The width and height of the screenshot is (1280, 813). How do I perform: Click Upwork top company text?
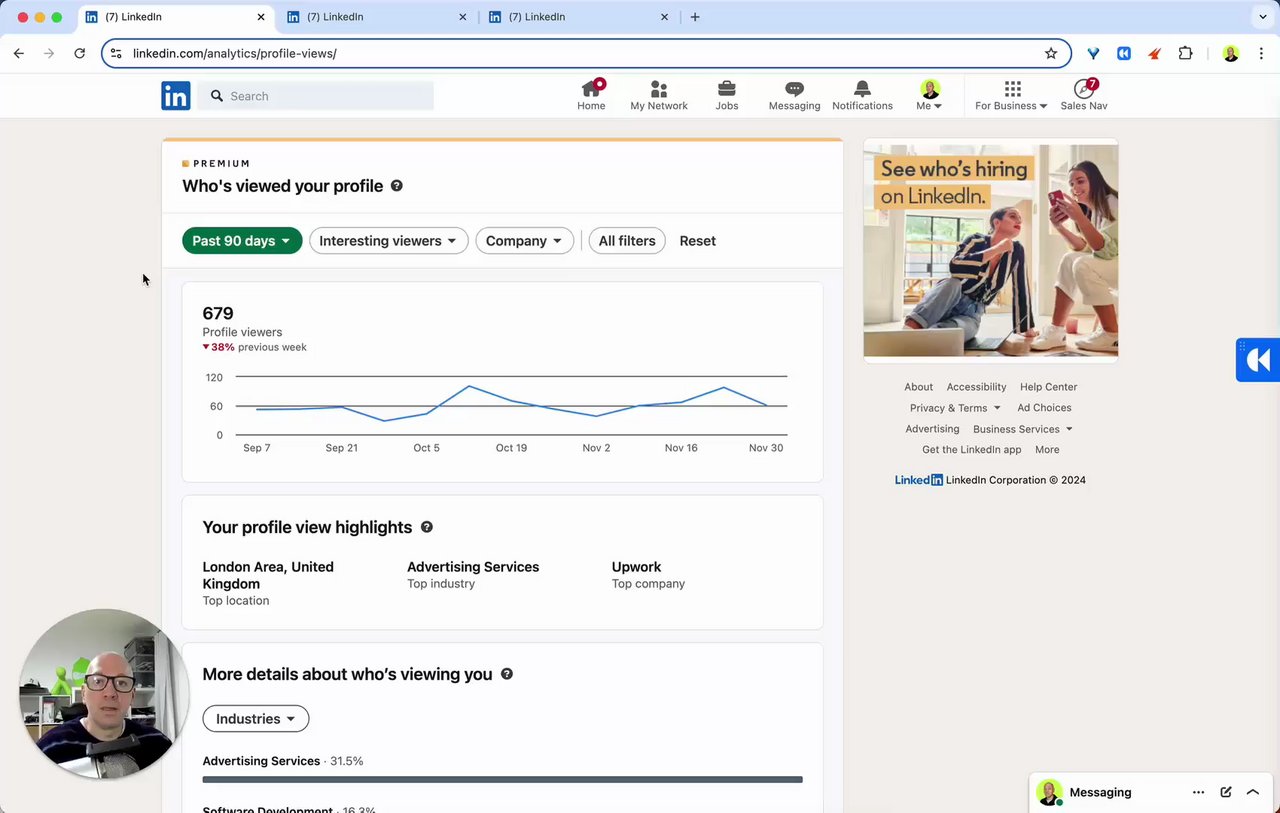point(637,567)
